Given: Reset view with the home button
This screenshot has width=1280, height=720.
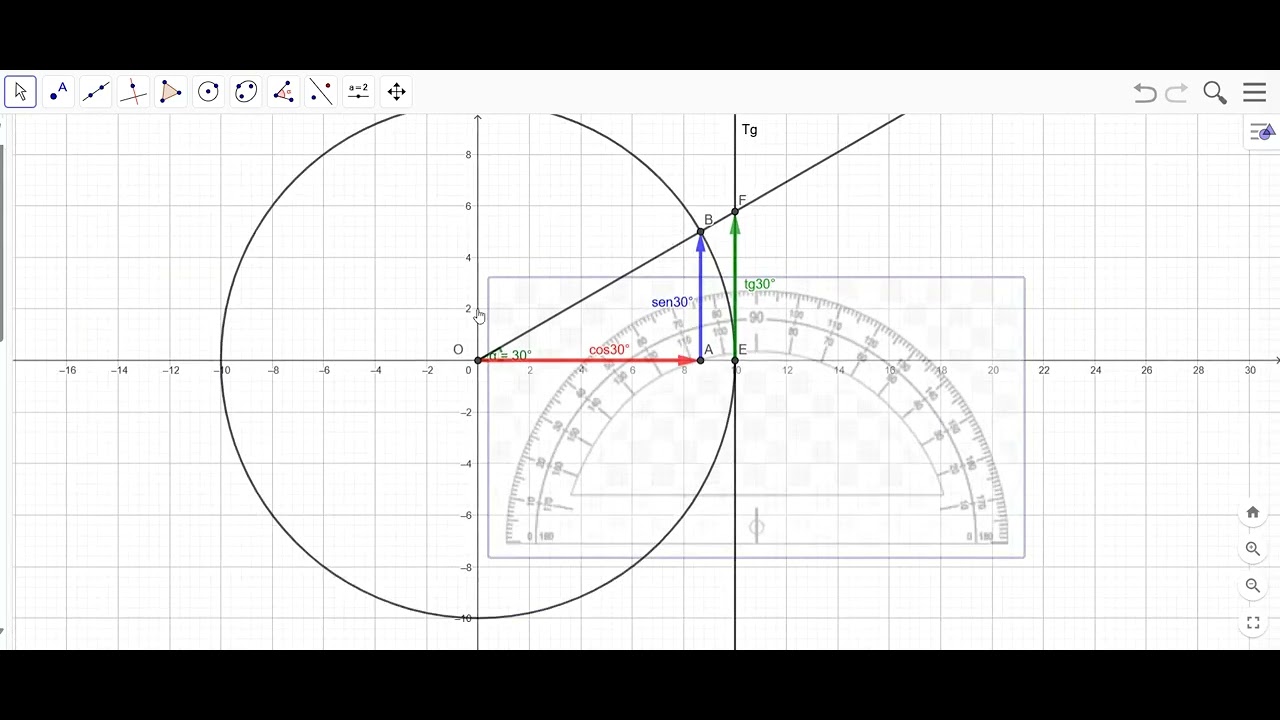Looking at the screenshot, I should point(1253,512).
